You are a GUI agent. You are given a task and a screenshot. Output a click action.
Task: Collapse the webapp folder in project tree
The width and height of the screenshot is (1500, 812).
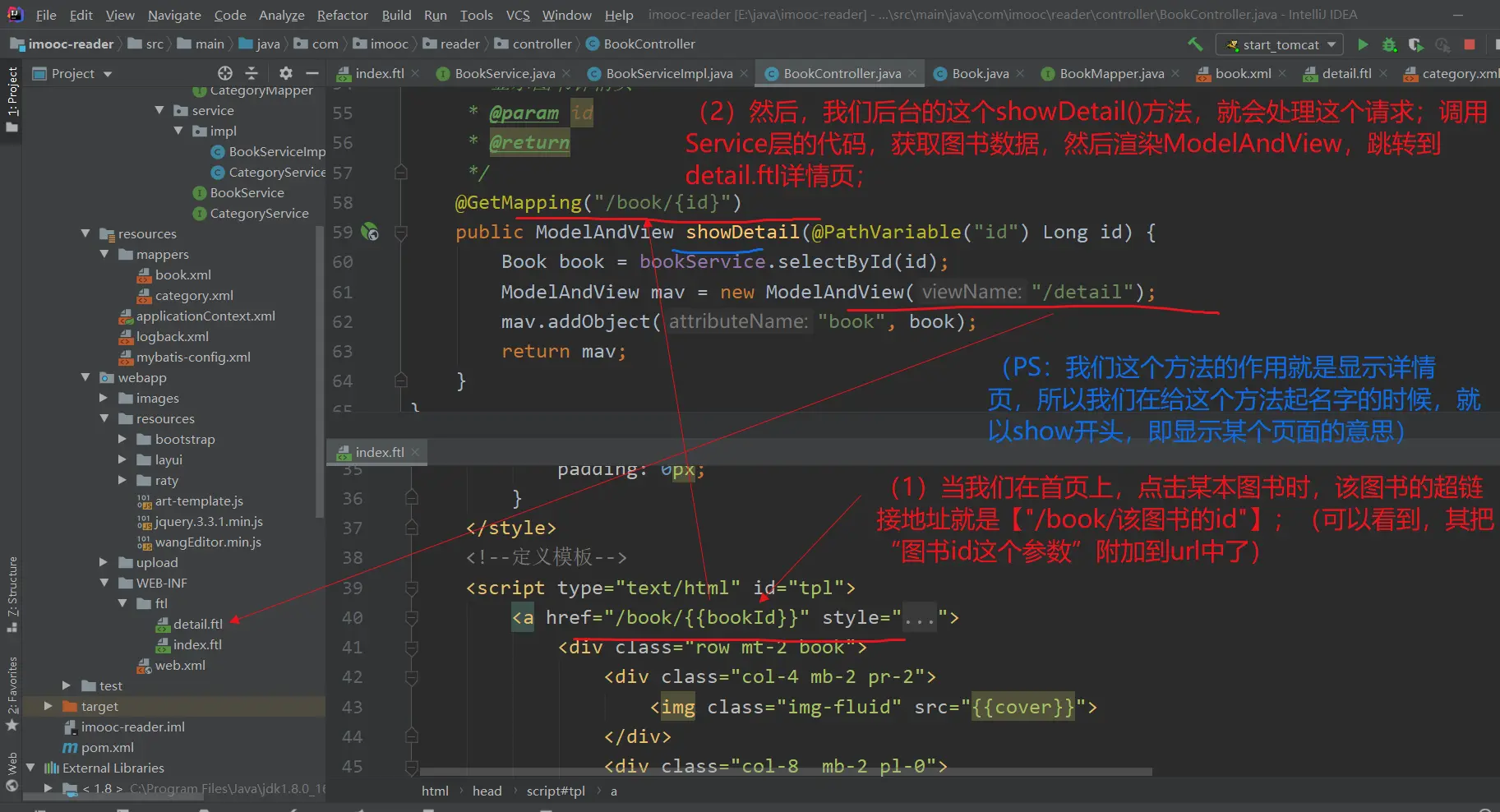pos(85,377)
